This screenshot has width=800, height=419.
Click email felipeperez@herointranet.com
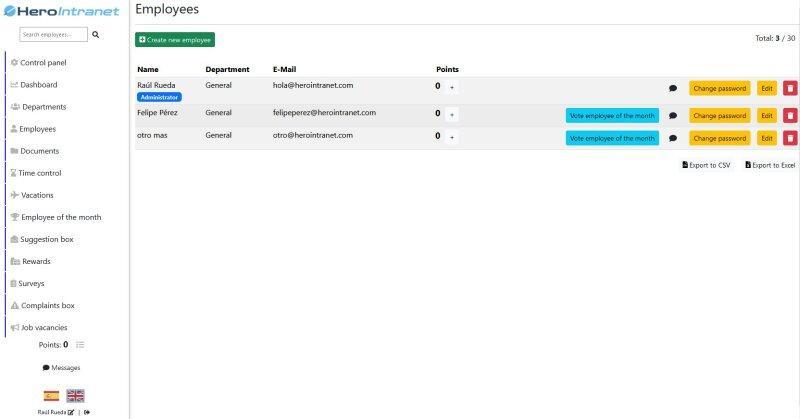point(324,113)
